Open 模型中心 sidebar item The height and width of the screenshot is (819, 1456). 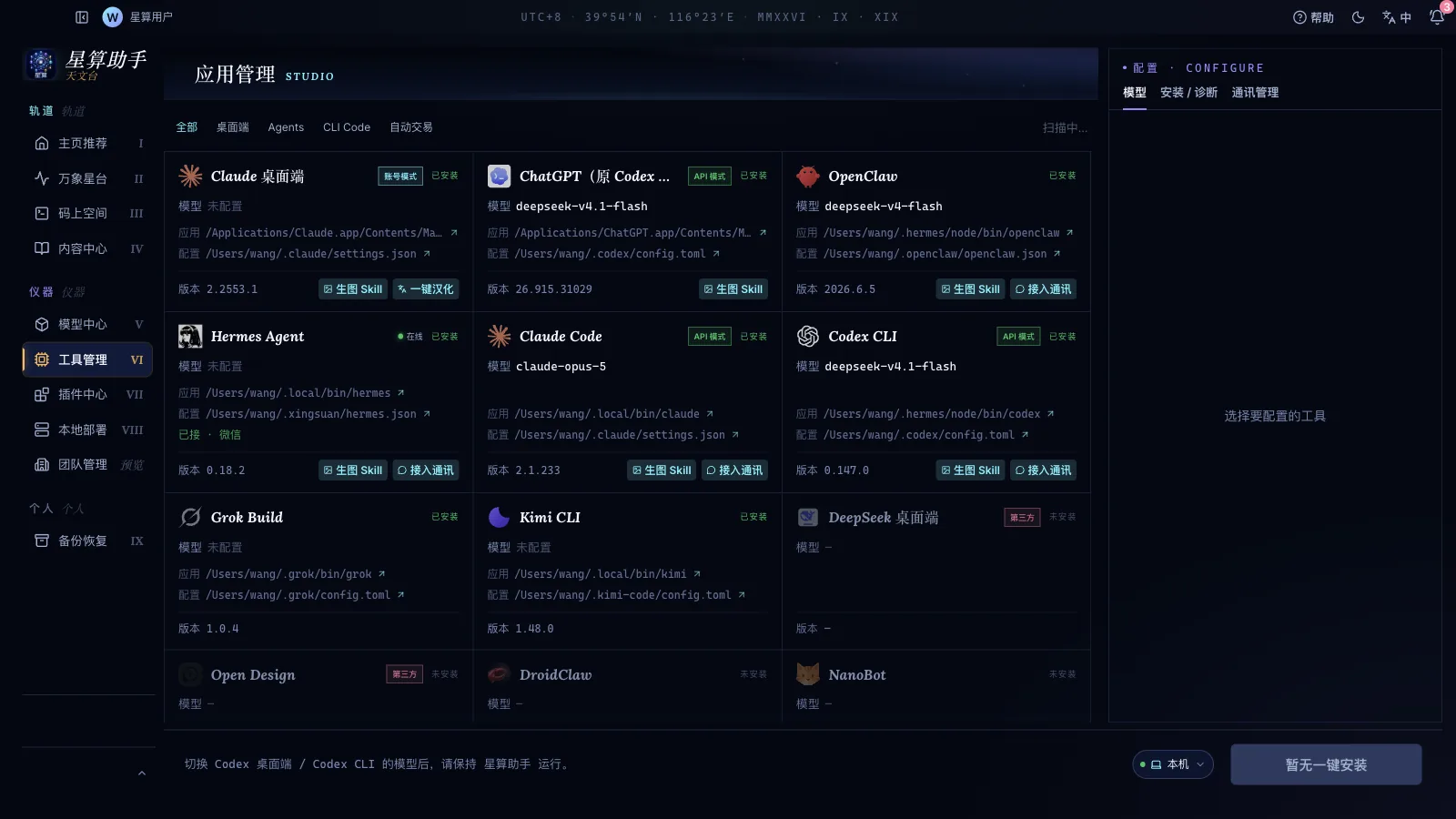pos(87,324)
